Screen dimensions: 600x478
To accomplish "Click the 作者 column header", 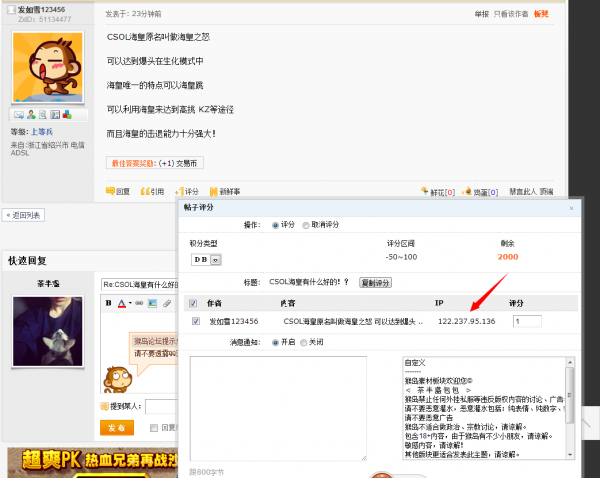I will pos(214,303).
